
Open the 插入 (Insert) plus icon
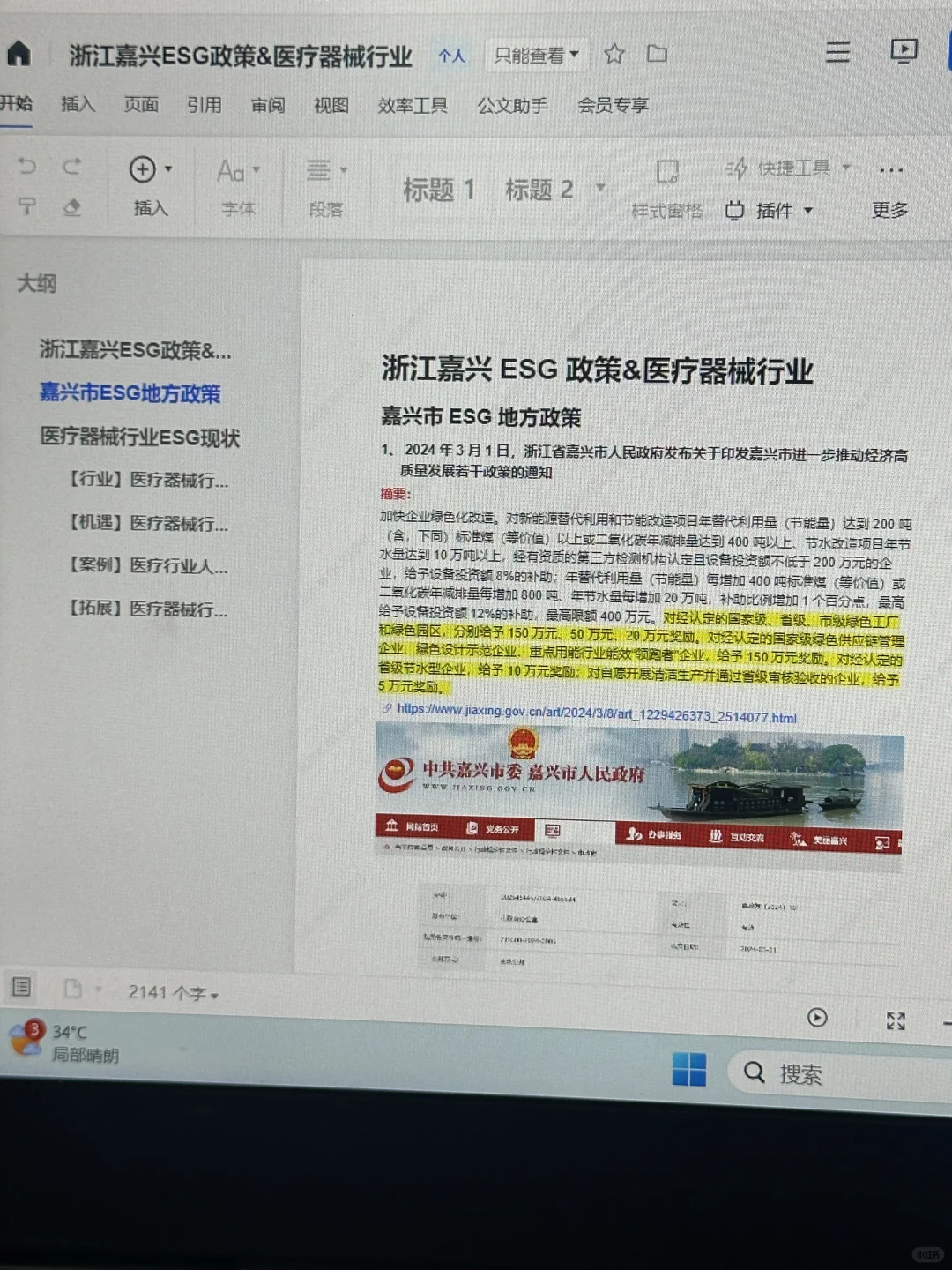coord(144,169)
